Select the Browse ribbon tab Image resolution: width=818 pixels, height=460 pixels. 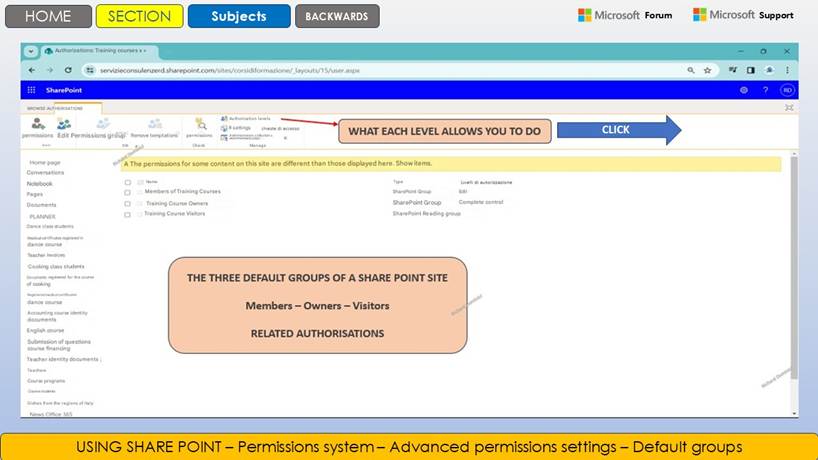click(36, 108)
